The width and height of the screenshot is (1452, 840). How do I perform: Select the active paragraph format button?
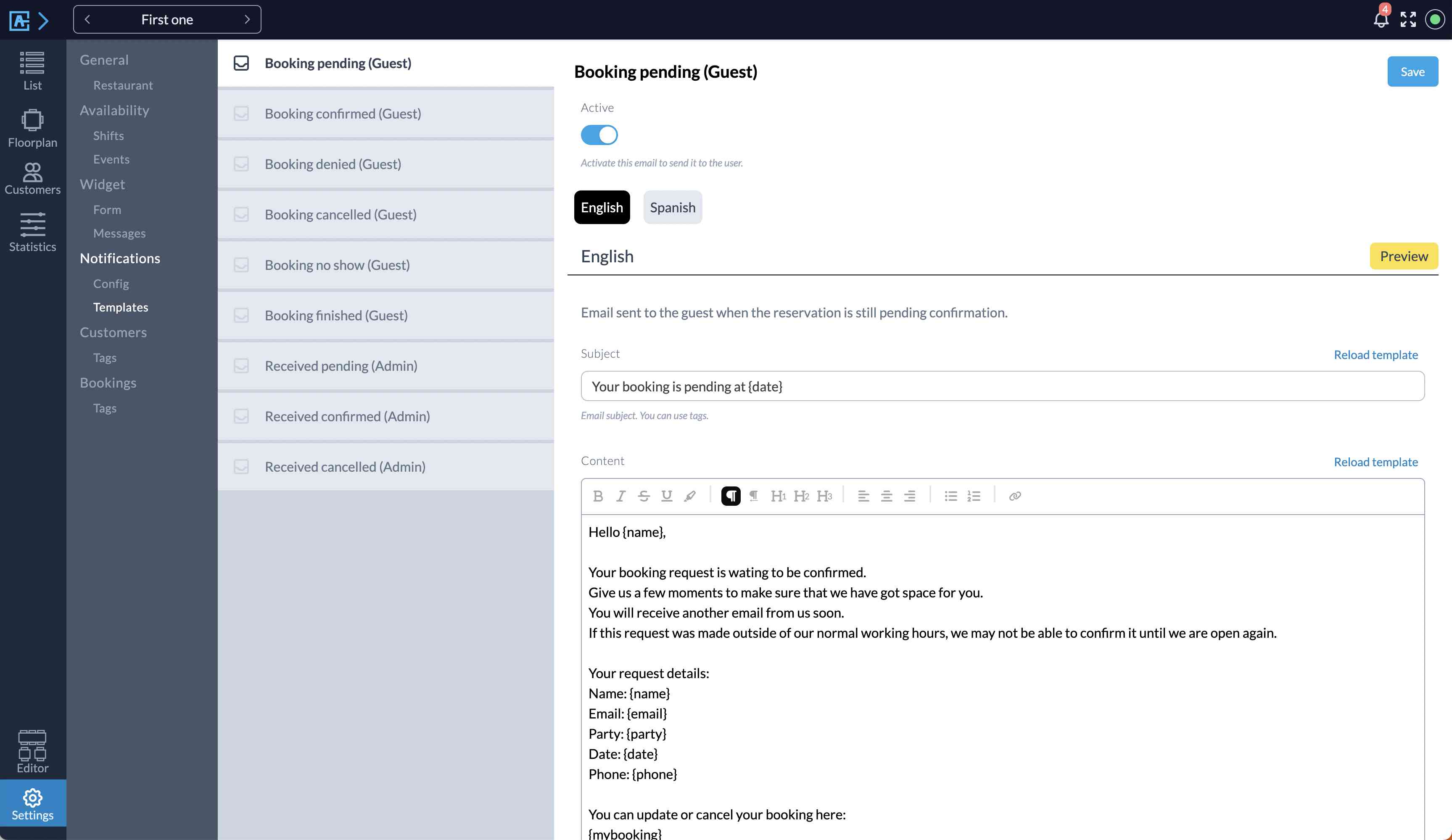[731, 496]
